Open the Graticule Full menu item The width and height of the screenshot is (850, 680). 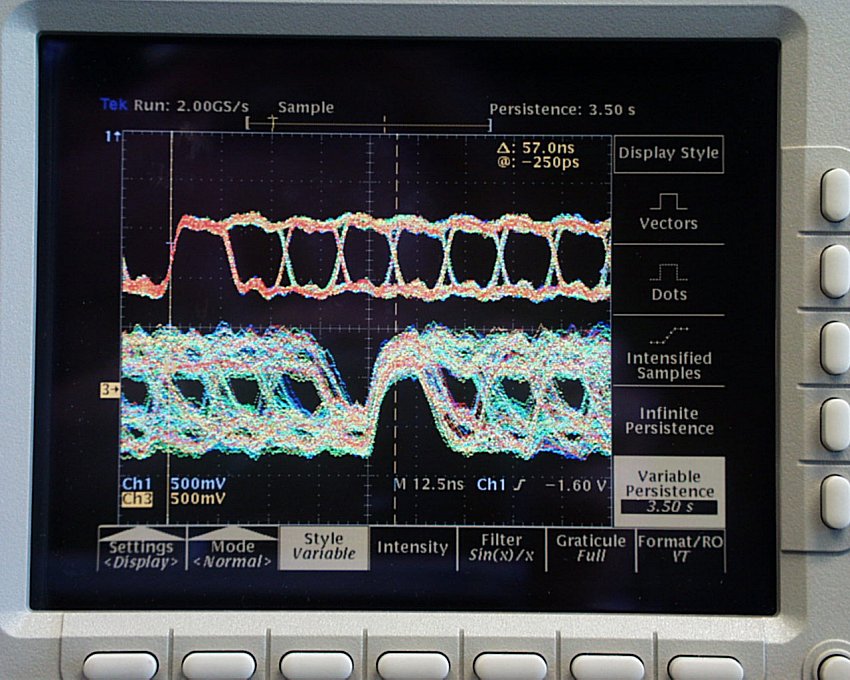click(x=590, y=548)
